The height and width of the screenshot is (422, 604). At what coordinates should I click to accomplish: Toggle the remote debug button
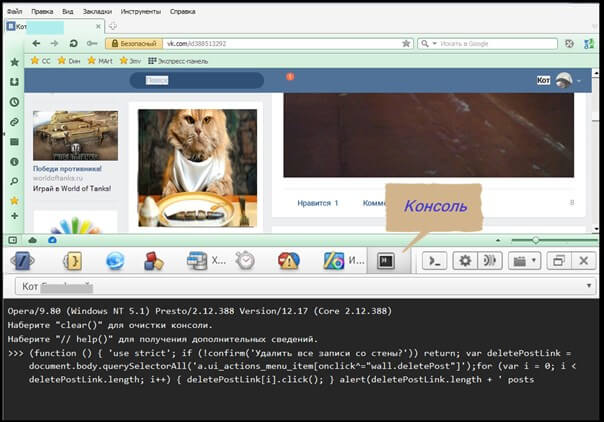pyautogui.click(x=489, y=261)
